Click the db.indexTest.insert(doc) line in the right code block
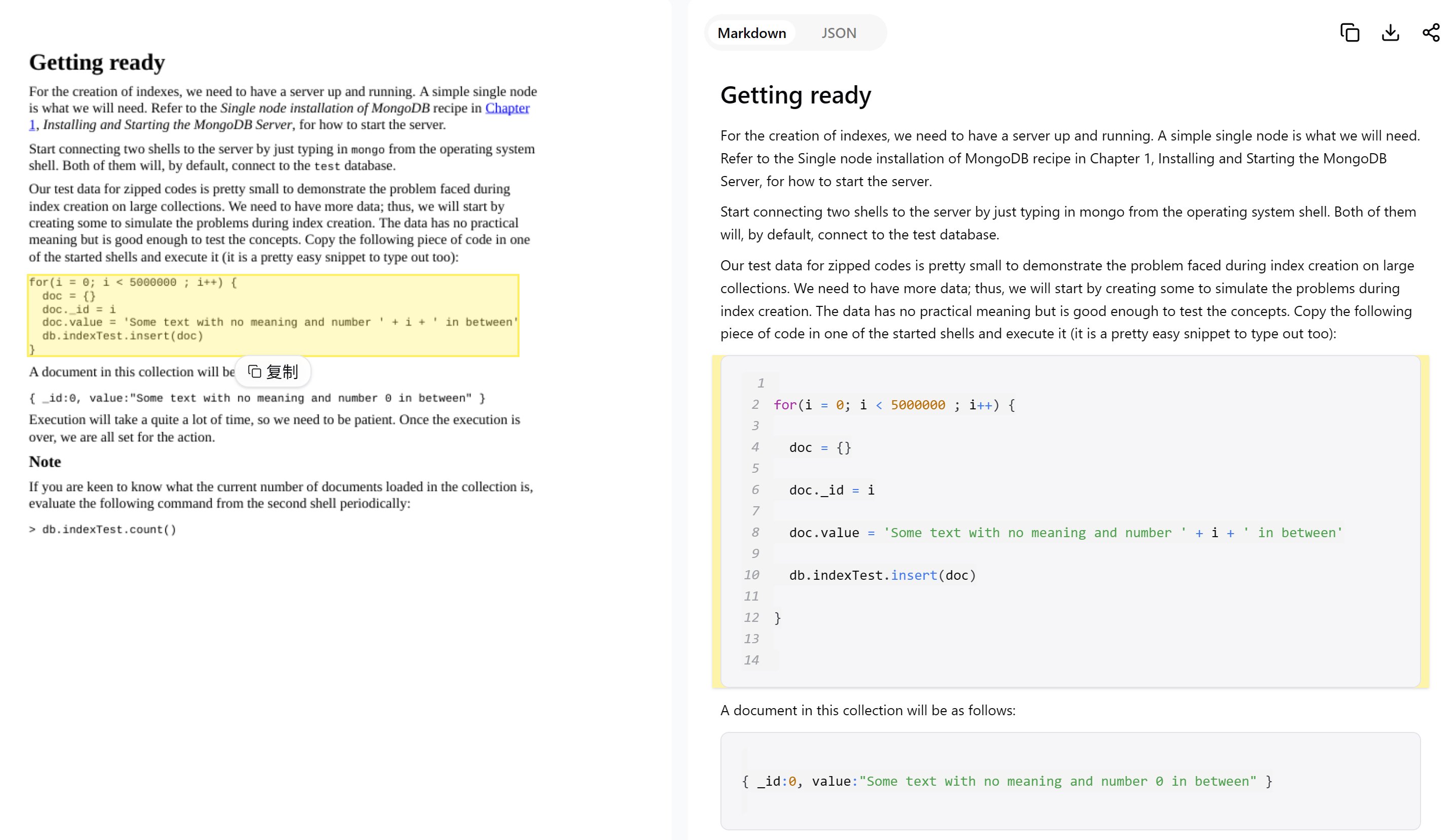This screenshot has width=1452, height=840. click(x=882, y=575)
